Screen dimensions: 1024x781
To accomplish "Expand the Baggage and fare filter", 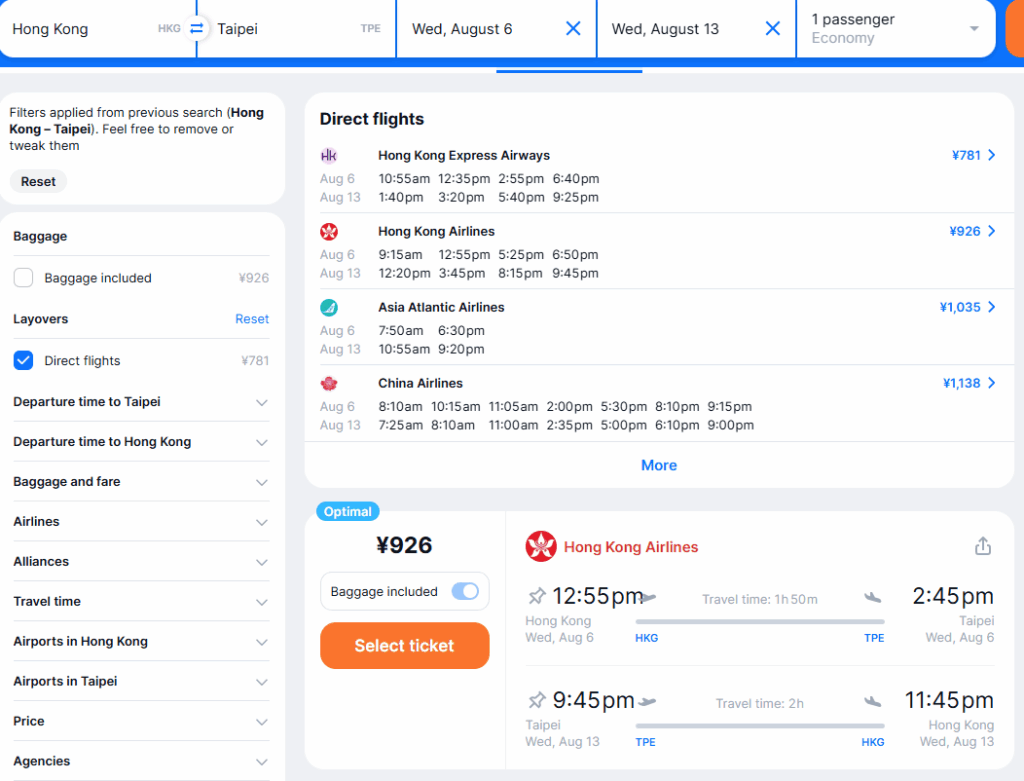I will point(141,482).
